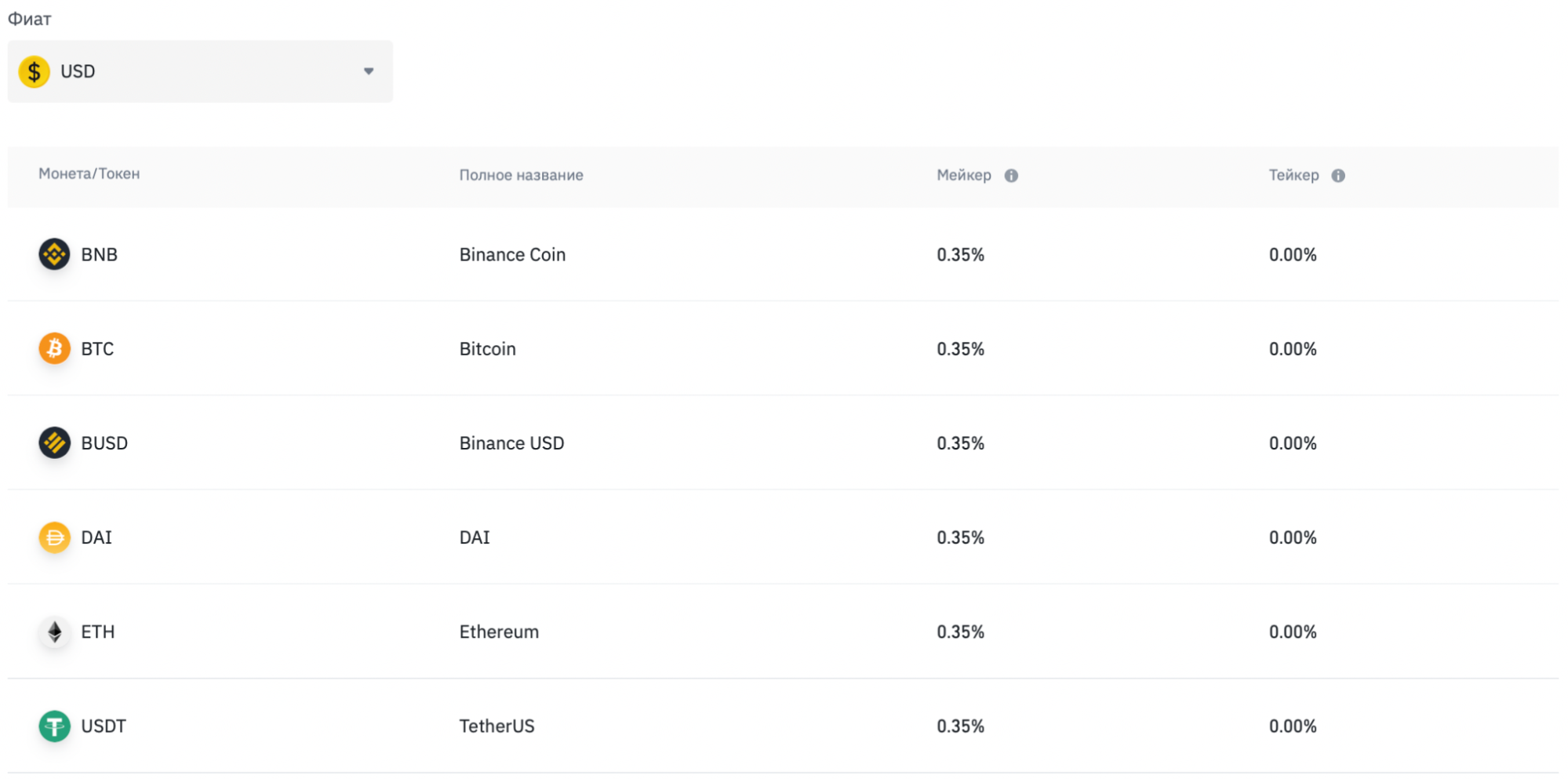Click the green USDT Tether icon
This screenshot has height=779, width=1568.
54,726
